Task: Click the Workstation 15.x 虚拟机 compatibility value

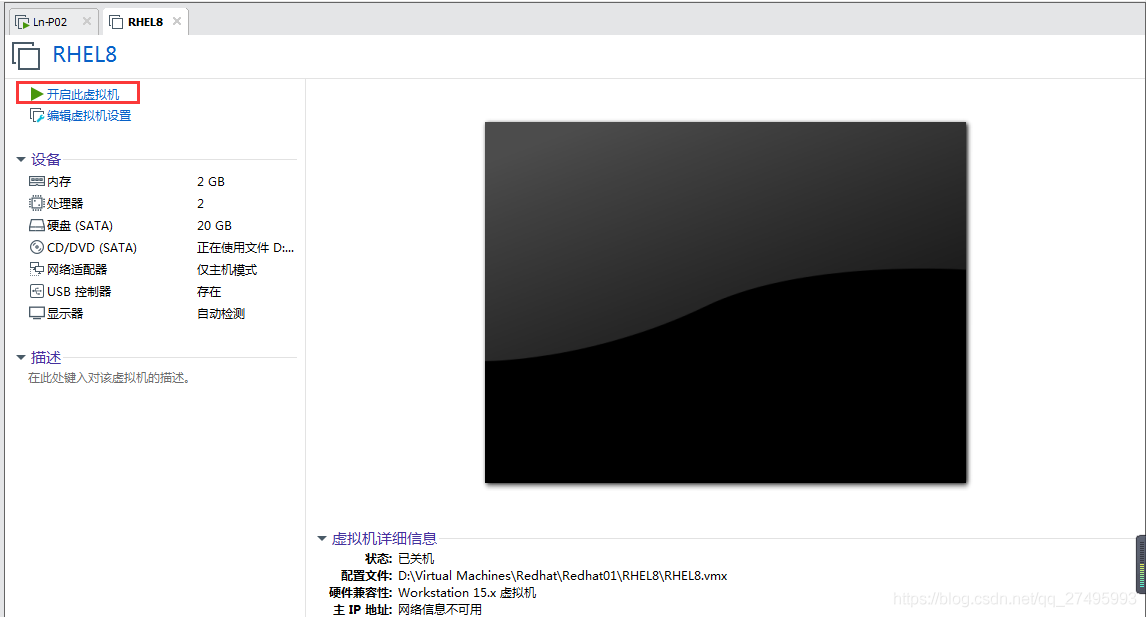Action: [x=467, y=593]
